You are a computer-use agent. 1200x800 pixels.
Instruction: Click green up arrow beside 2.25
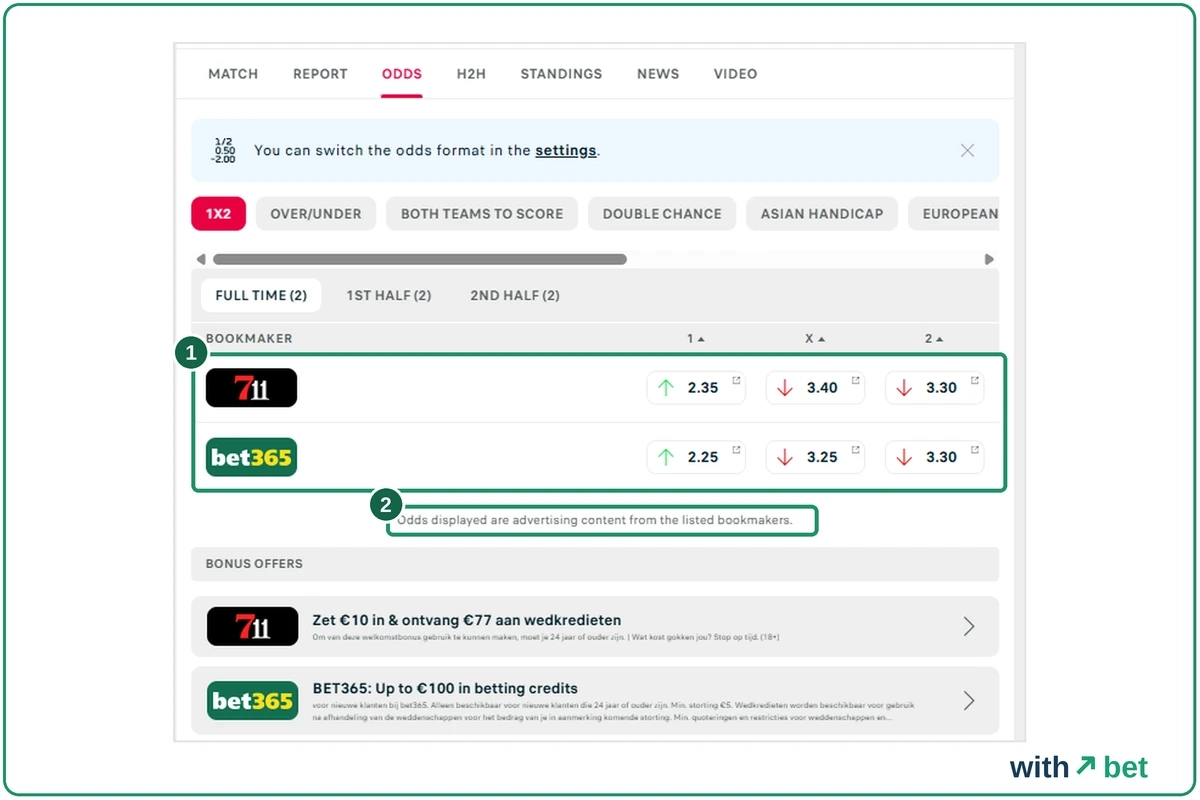click(x=666, y=457)
